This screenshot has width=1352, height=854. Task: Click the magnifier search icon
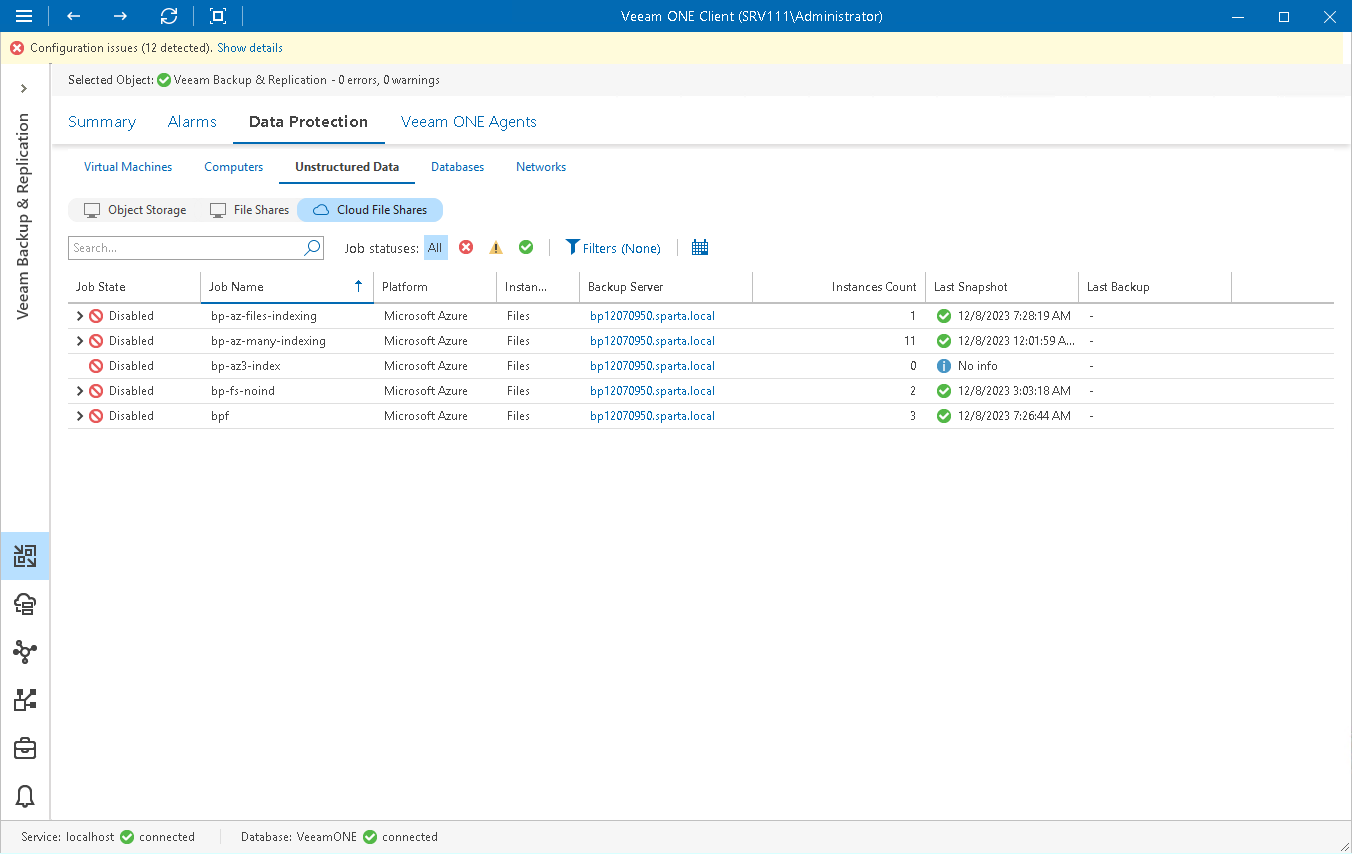coord(313,248)
